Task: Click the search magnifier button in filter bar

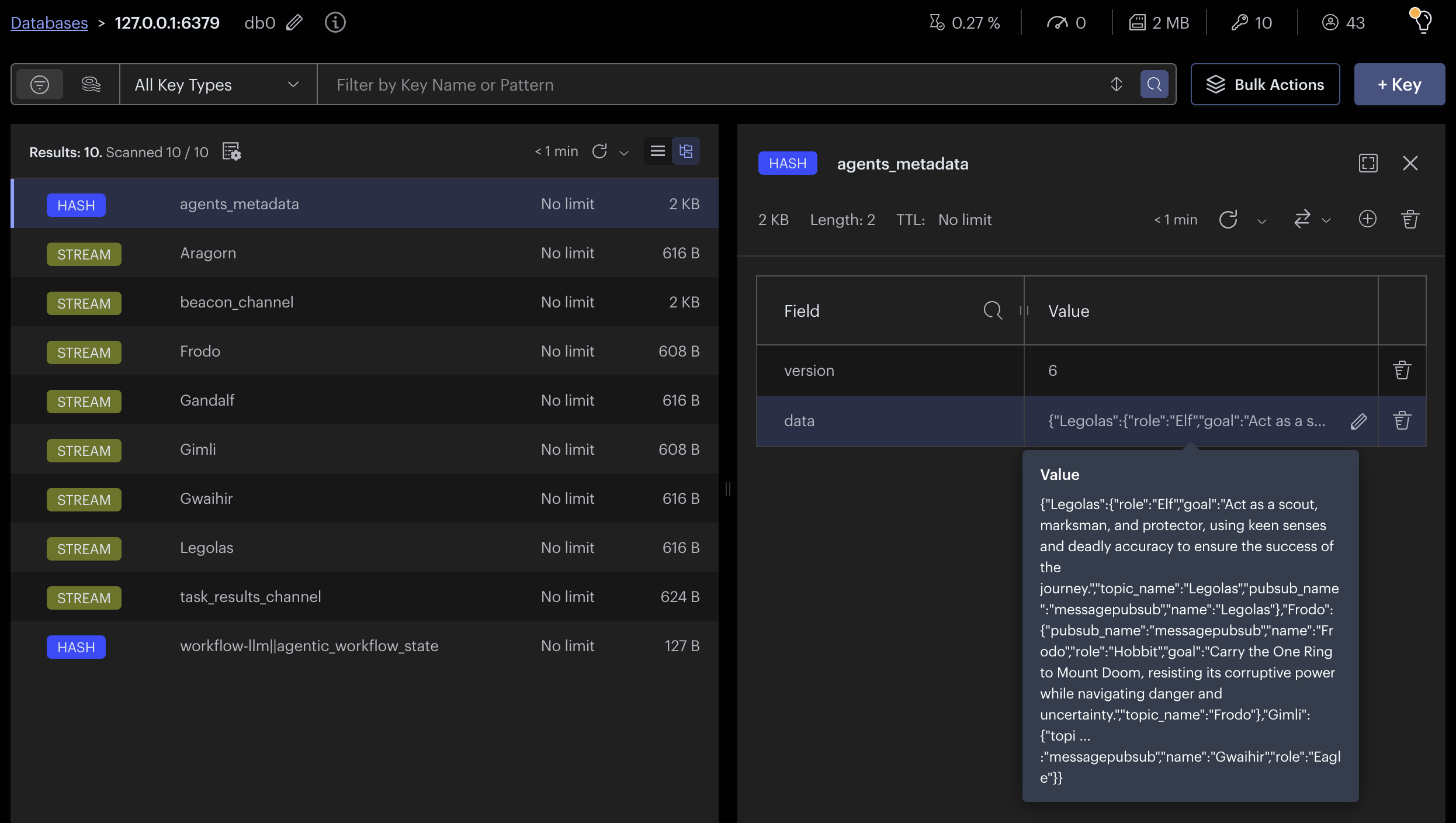Action: tap(1154, 85)
